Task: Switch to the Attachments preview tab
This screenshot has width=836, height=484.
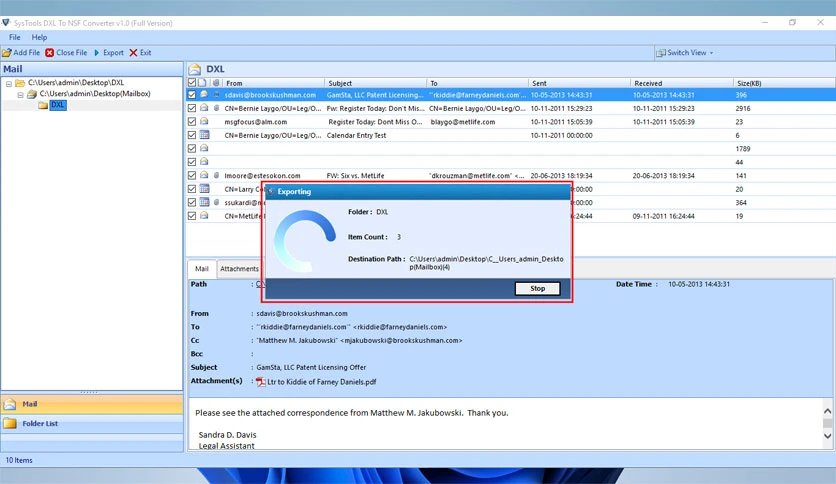Action: [239, 269]
